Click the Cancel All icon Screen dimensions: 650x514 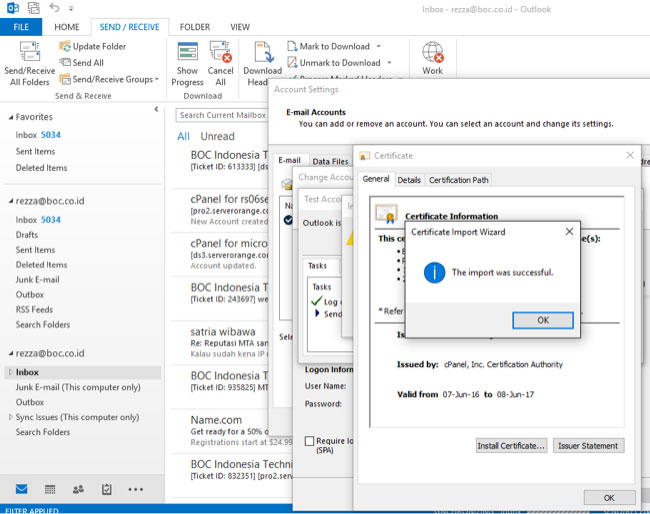pos(221,63)
